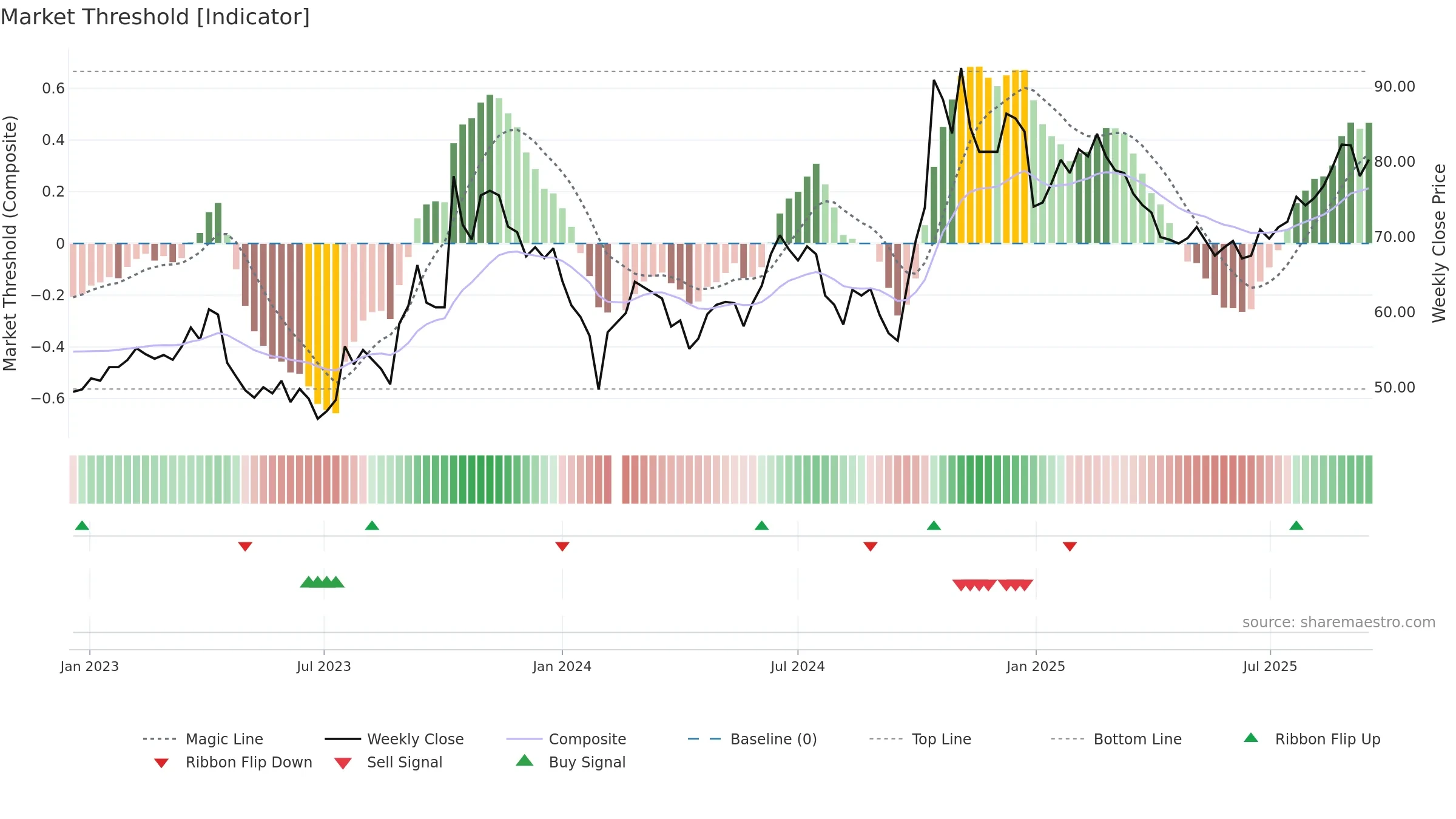Click the Market Threshold (Composite) axis title

coord(10,243)
